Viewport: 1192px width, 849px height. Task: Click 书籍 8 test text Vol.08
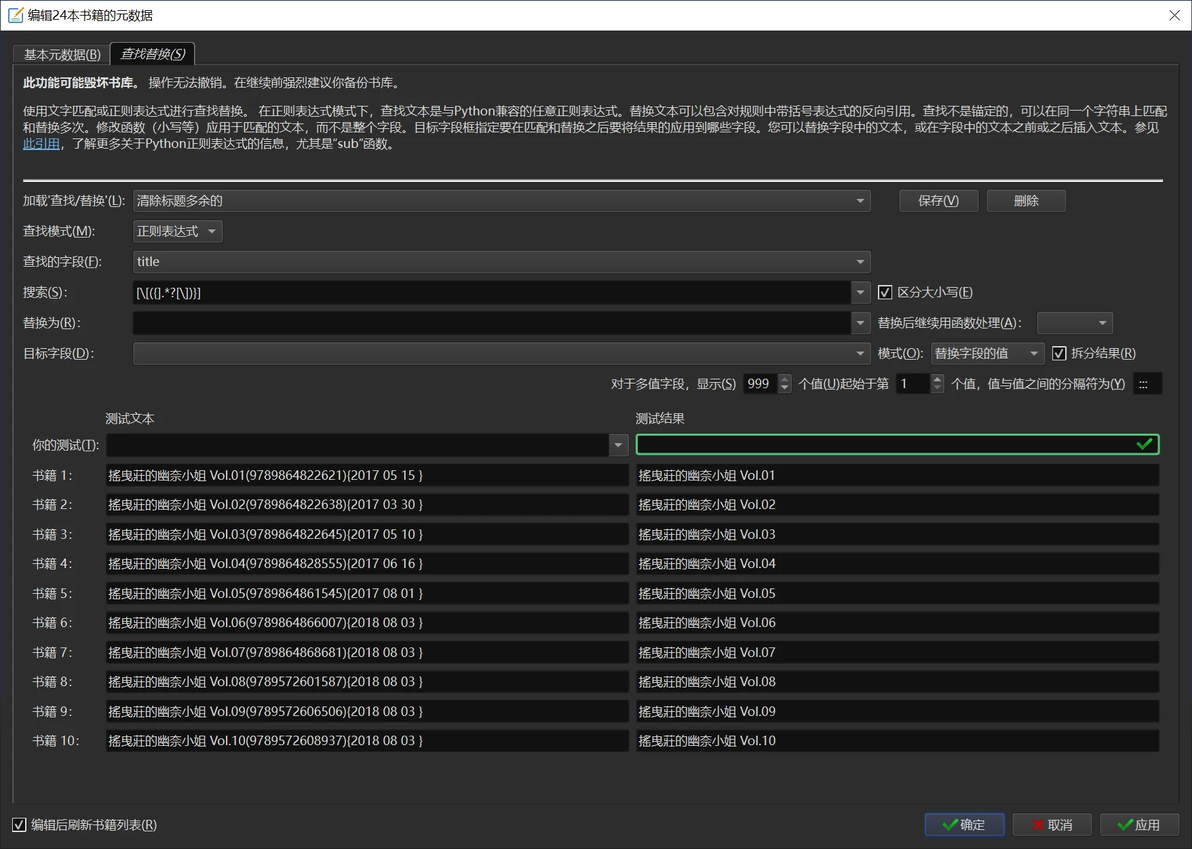click(366, 682)
